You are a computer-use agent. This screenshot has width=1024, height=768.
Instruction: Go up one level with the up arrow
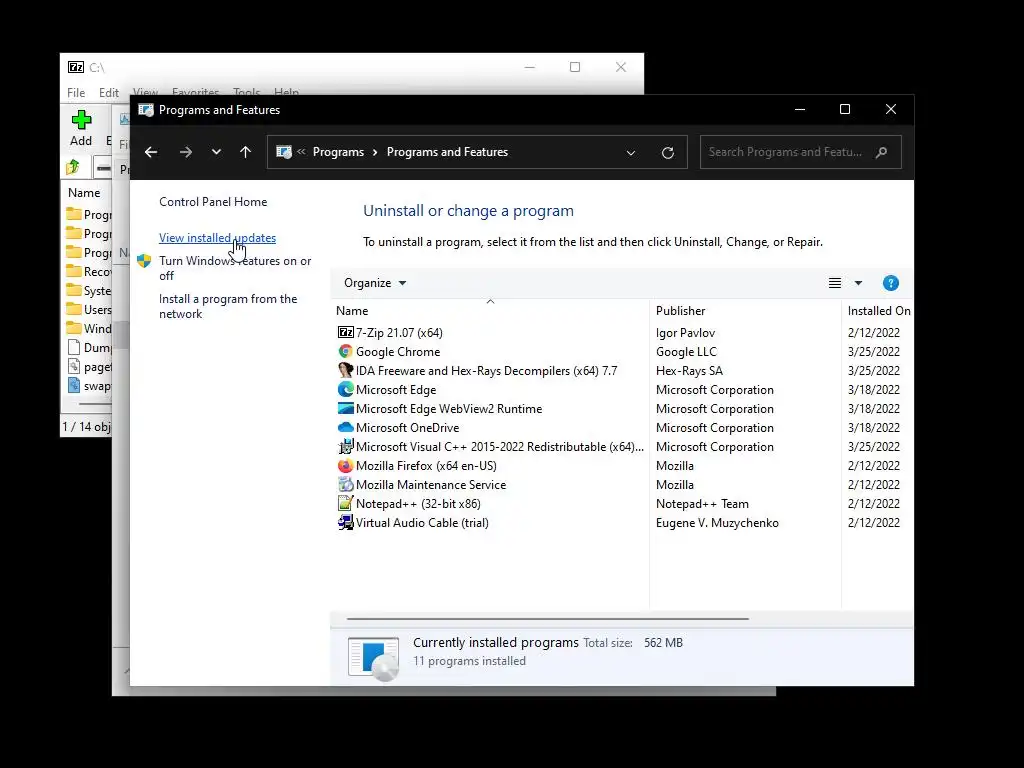[246, 152]
